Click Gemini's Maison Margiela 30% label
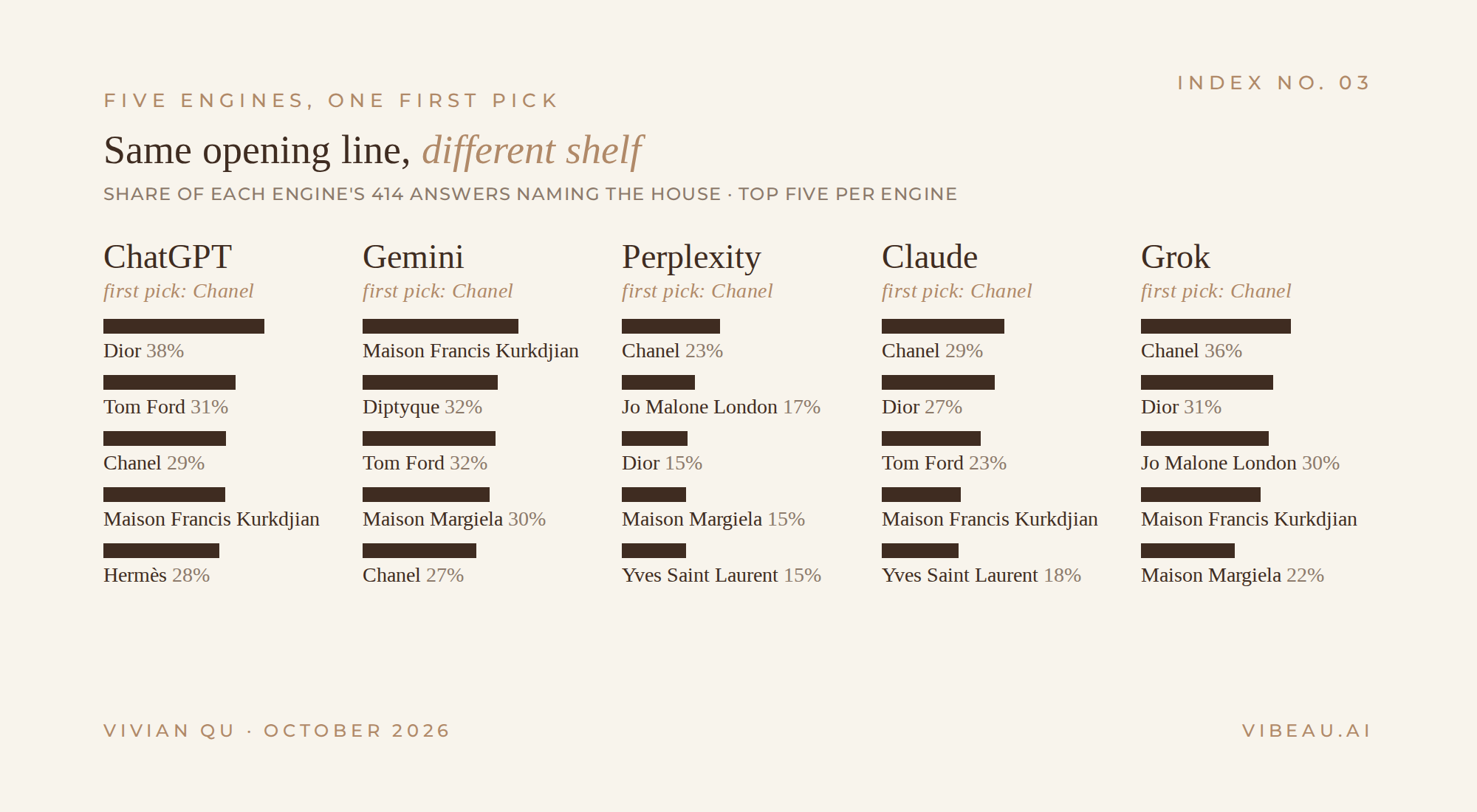This screenshot has height=812, width=1477. tap(454, 519)
